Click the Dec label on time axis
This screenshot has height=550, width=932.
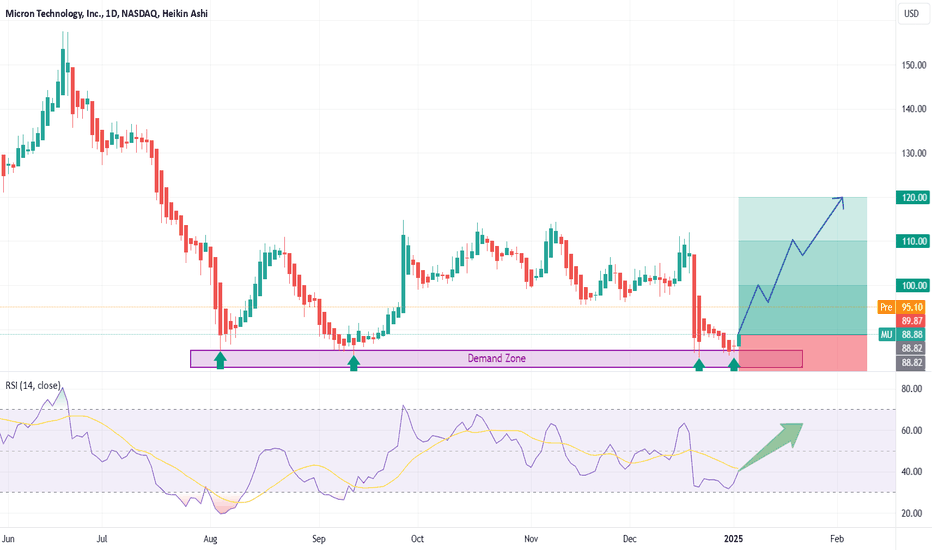629,539
